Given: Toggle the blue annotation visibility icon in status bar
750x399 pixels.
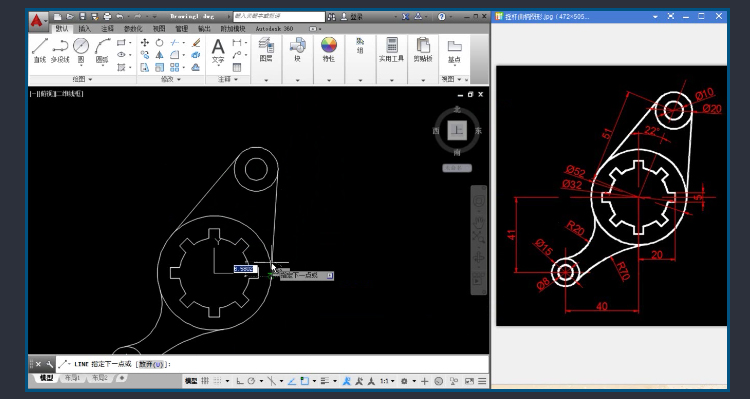Looking at the screenshot, I should pos(347,381).
